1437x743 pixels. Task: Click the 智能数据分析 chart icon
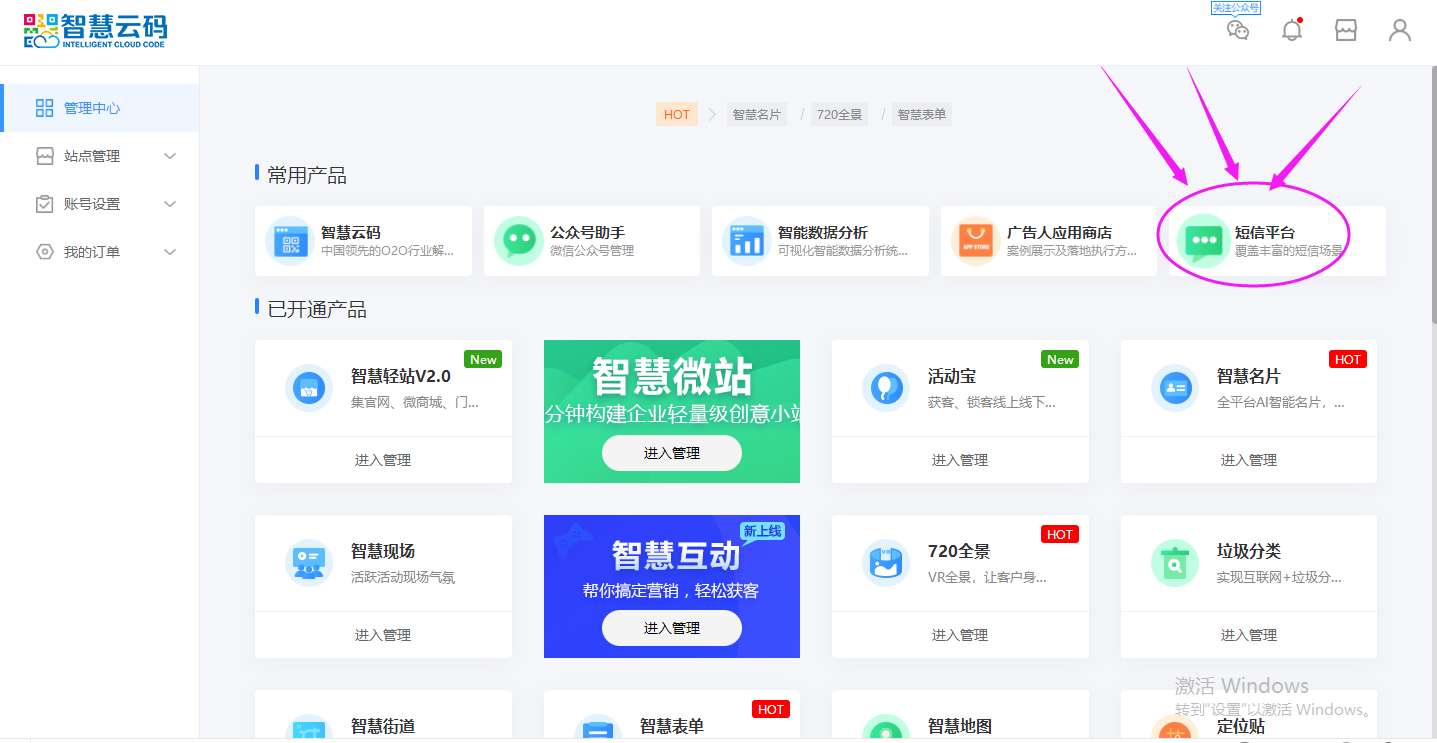pyautogui.click(x=746, y=241)
